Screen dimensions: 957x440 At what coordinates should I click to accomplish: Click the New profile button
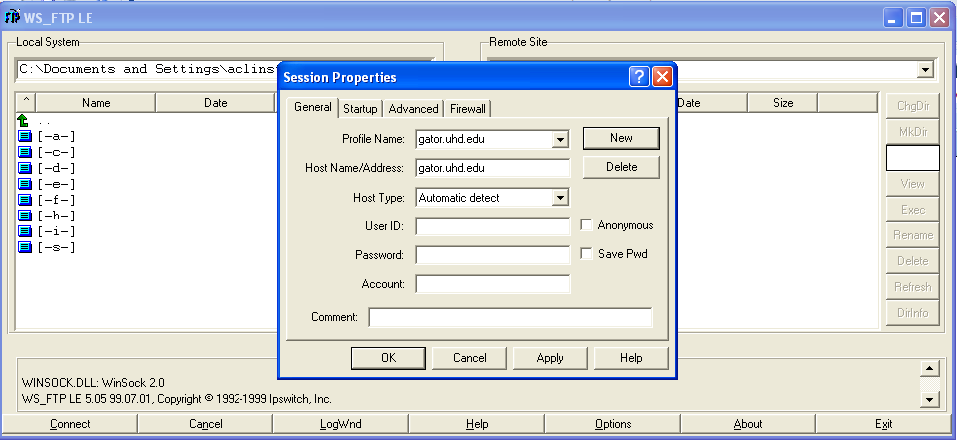tap(621, 138)
